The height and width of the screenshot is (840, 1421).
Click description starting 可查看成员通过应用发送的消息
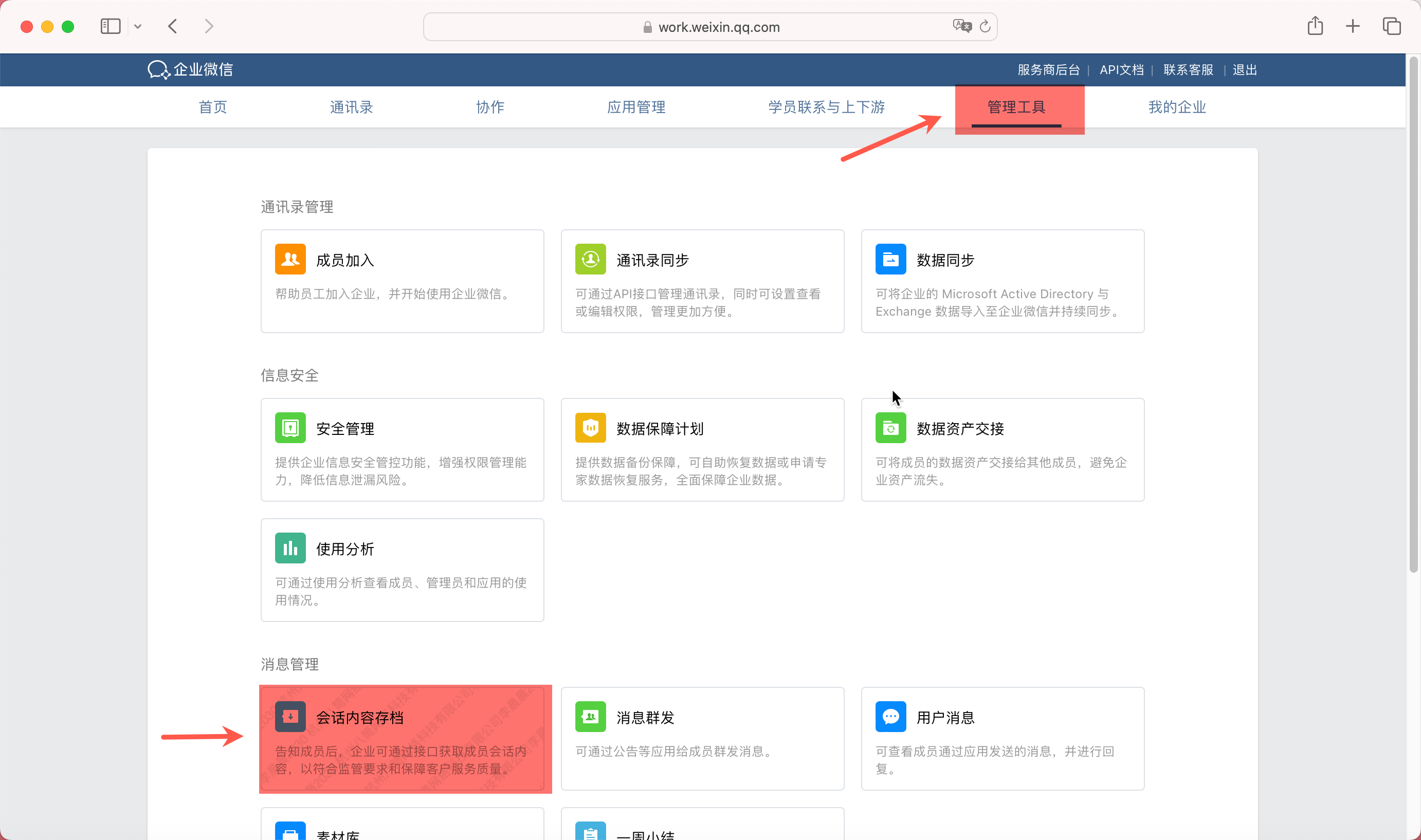pos(995,760)
